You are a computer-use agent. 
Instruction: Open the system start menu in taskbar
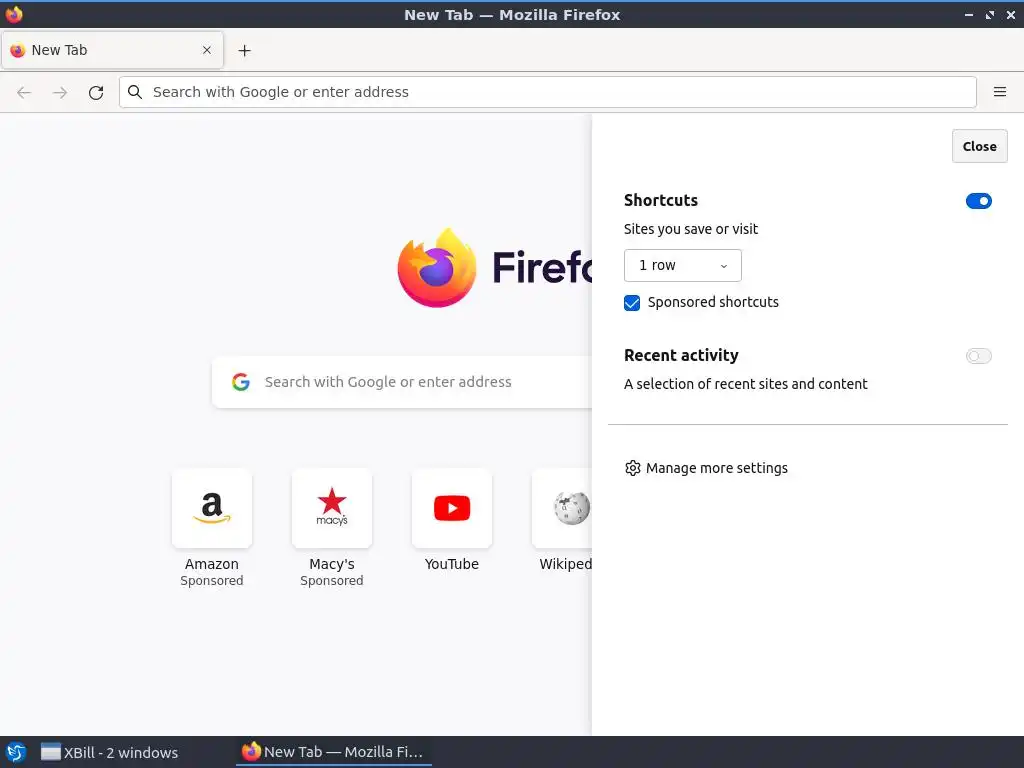click(16, 752)
